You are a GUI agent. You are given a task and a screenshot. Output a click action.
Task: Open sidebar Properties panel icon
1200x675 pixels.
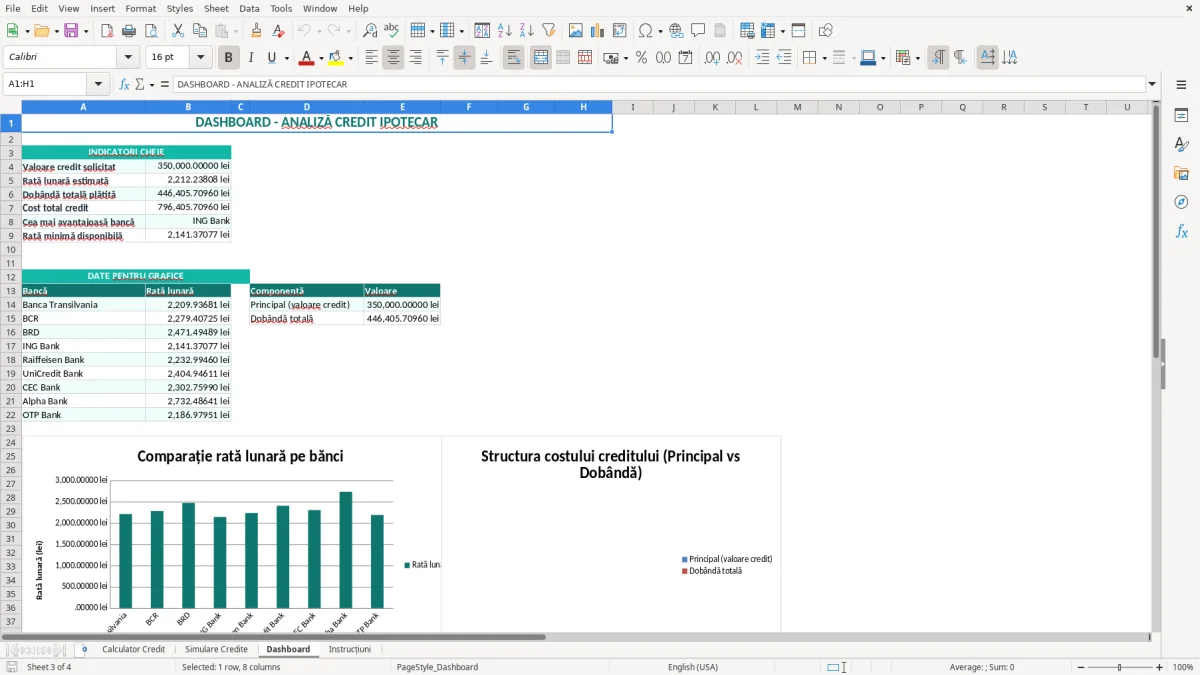[x=1181, y=115]
